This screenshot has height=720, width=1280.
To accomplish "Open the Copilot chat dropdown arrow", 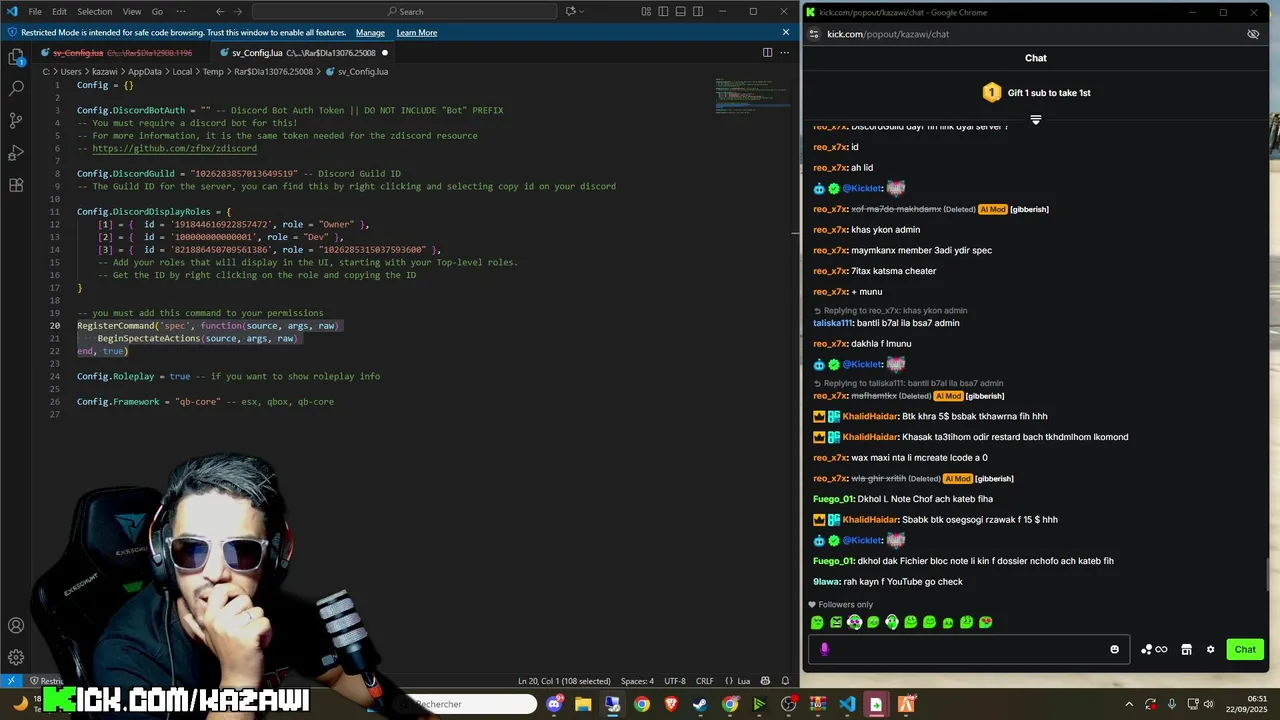I will 584,11.
